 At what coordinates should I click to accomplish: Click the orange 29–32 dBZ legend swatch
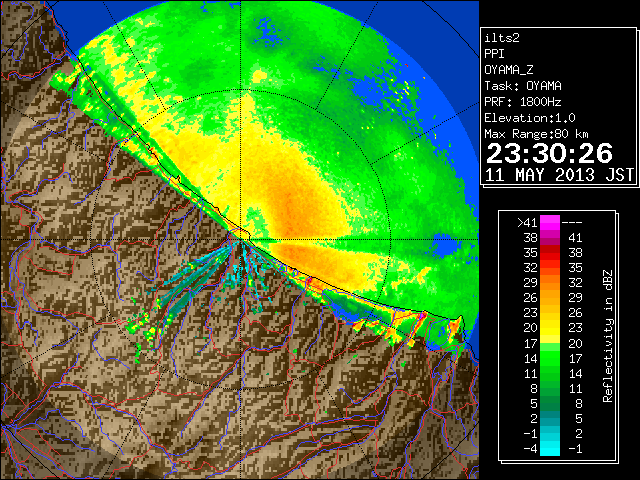(550, 283)
